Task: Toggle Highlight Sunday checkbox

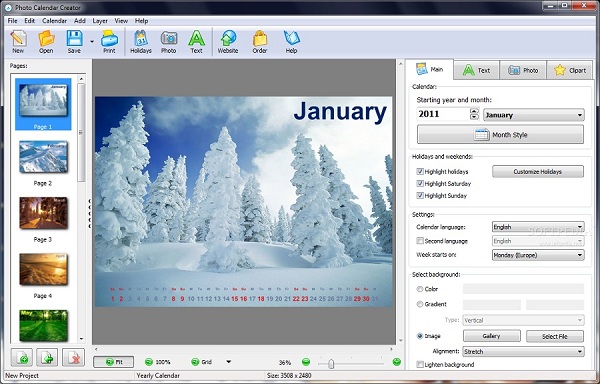Action: click(x=420, y=195)
